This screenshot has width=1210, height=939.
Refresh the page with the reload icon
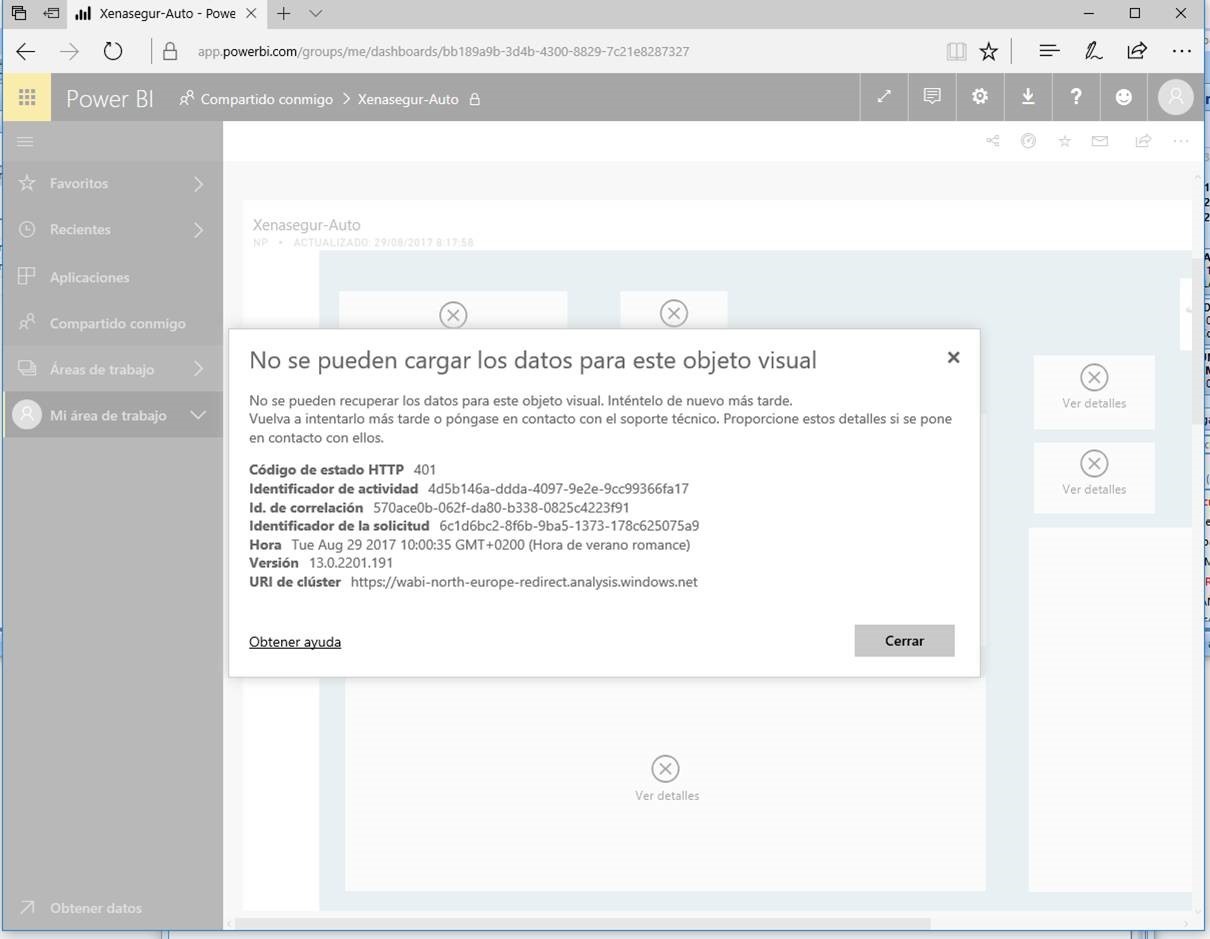coord(113,51)
